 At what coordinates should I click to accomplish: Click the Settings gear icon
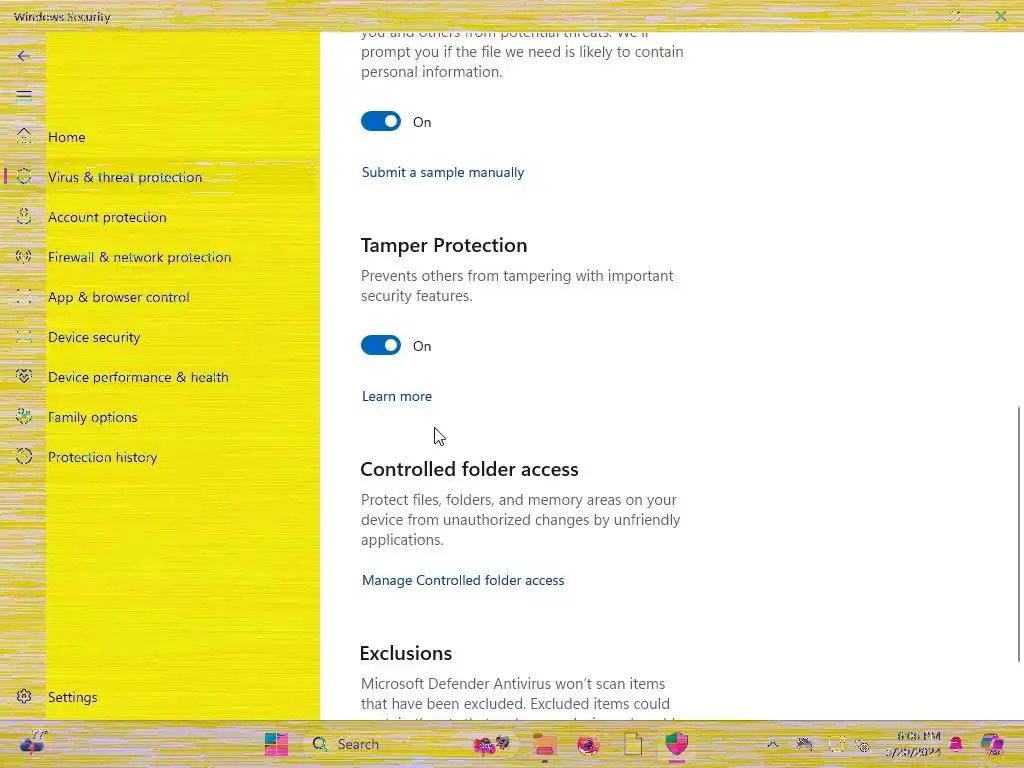click(24, 696)
